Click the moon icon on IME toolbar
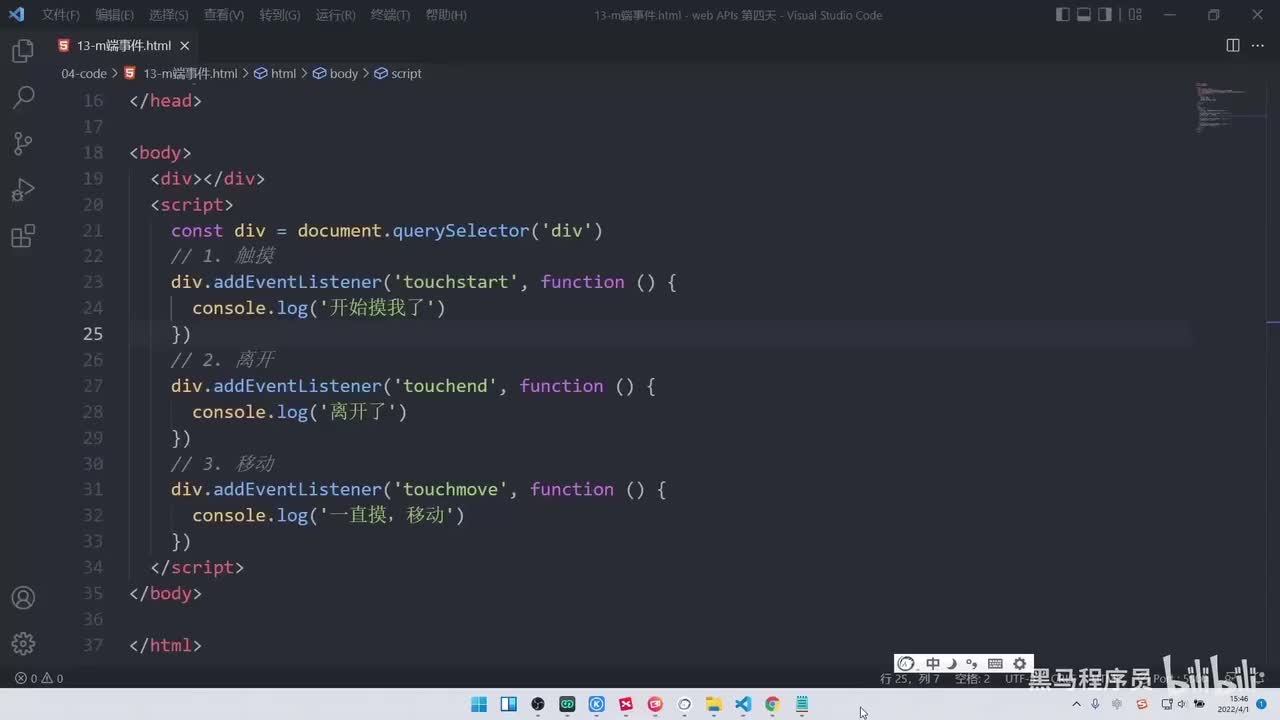Screen dimensions: 1280x720 coord(952,663)
